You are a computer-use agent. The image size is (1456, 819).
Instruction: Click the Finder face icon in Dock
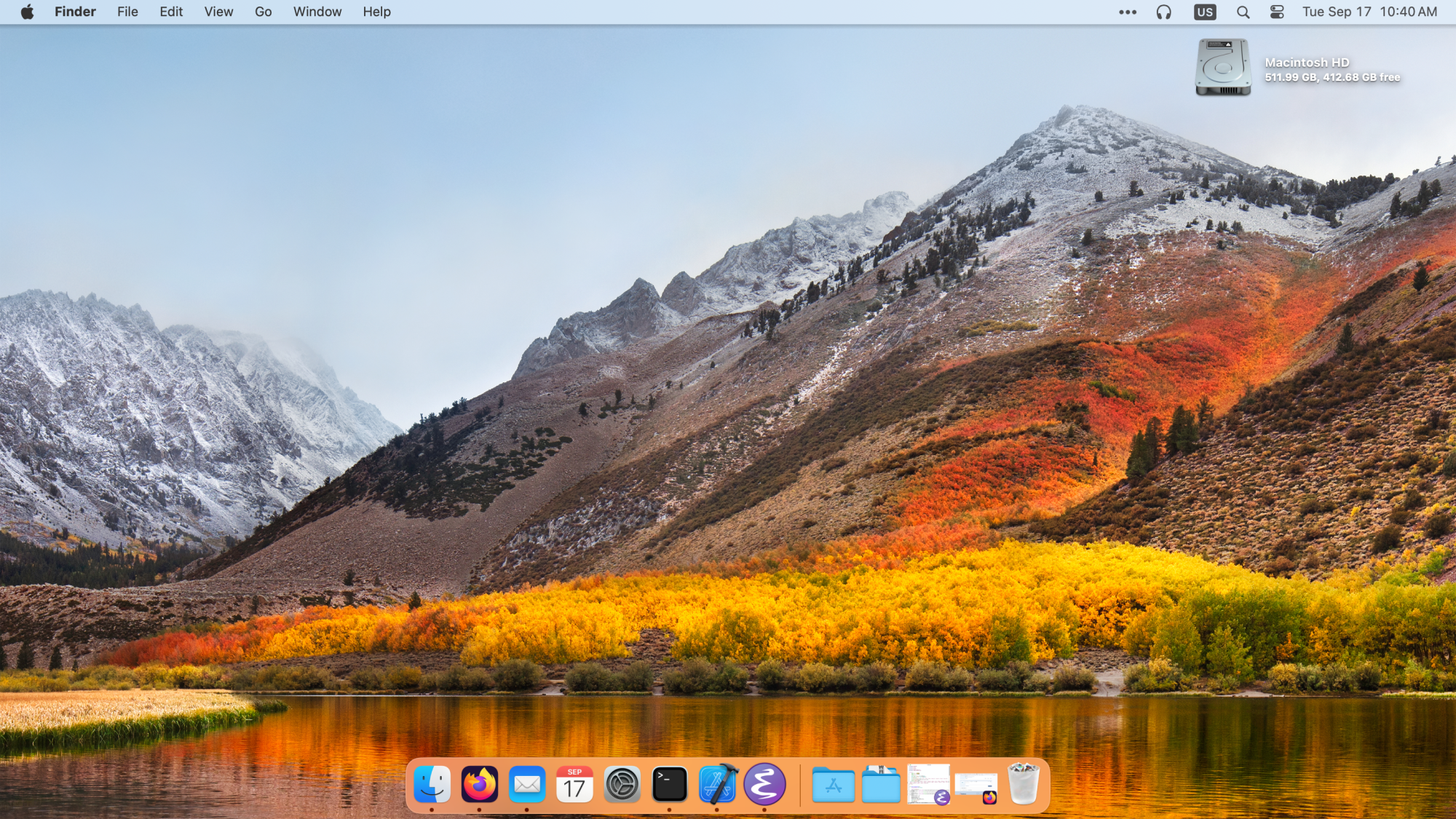point(432,785)
